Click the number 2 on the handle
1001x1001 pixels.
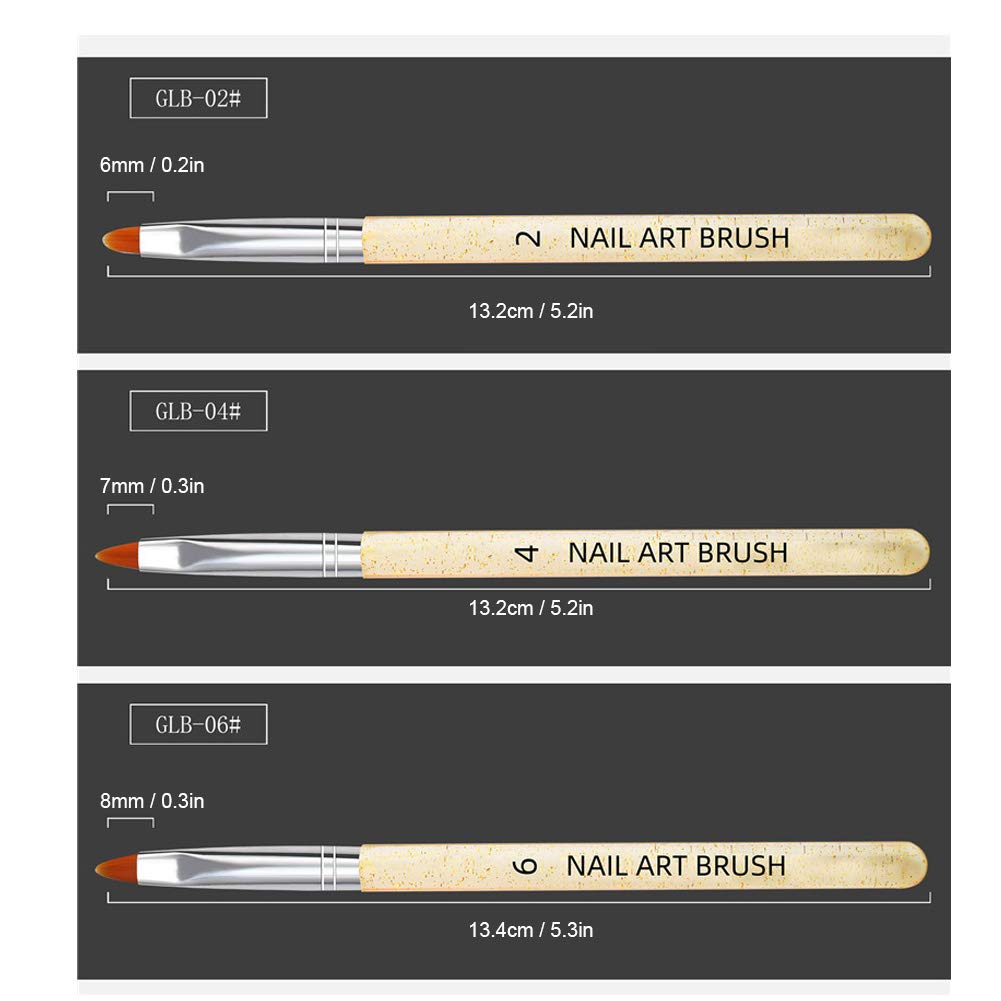[x=527, y=239]
